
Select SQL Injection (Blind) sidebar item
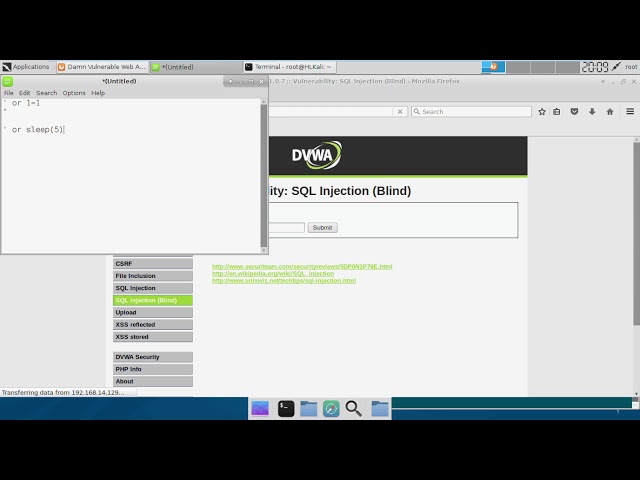click(153, 300)
